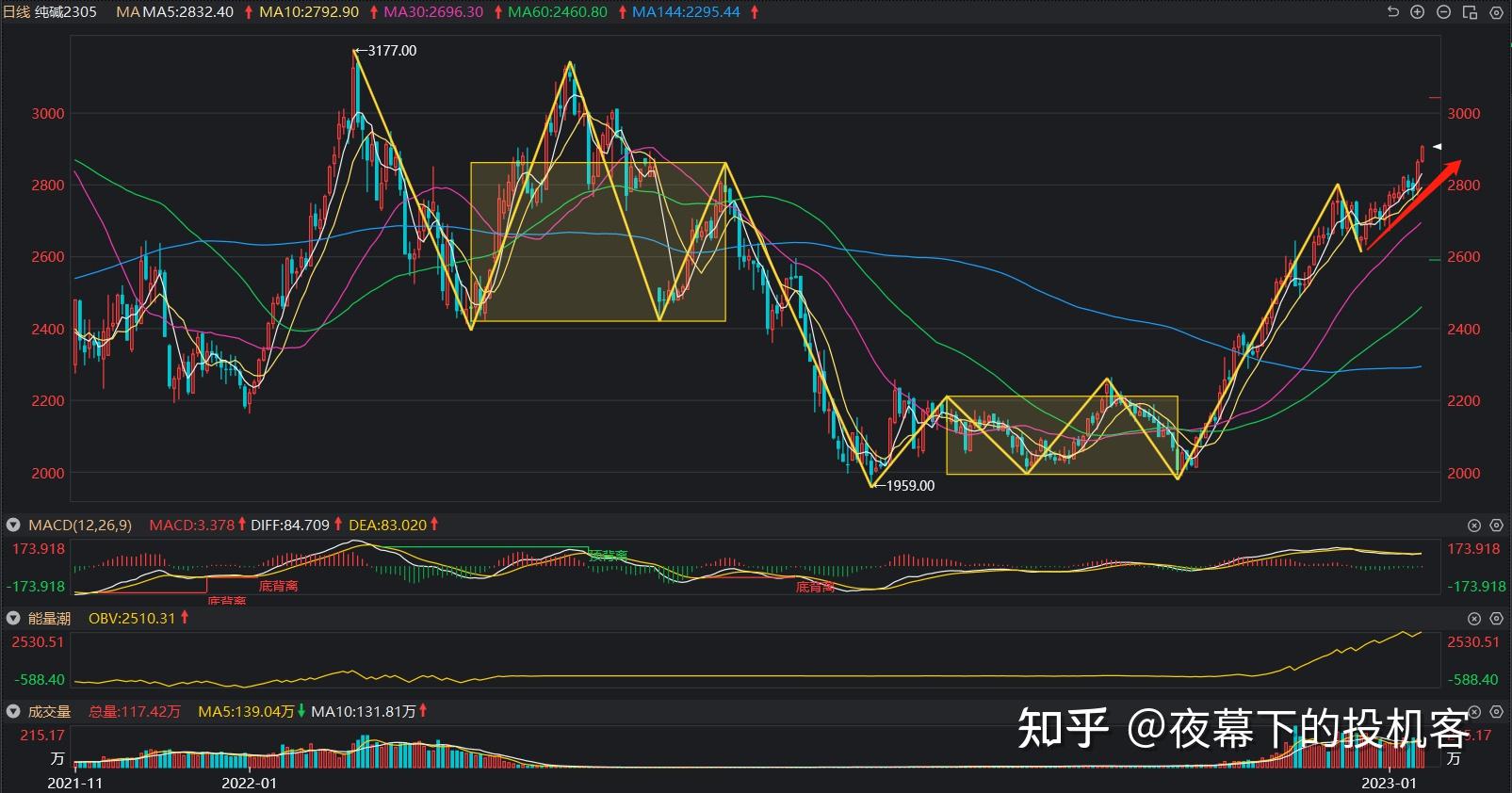
Task: Close the MACD indicator panel
Action: pos(1474,526)
